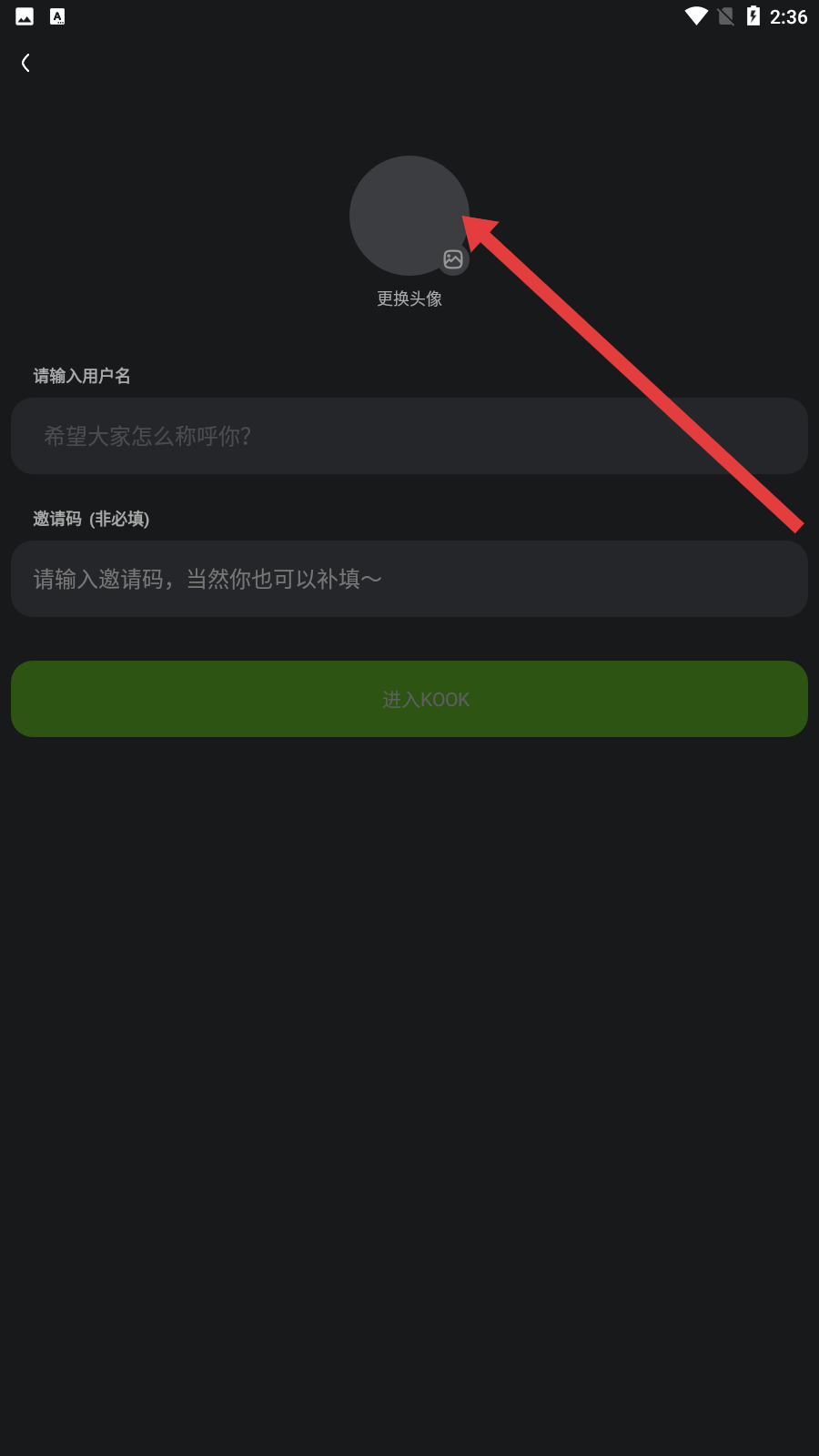Tap the 进入KOOK green button
Image resolution: width=819 pixels, height=1456 pixels.
pos(409,699)
